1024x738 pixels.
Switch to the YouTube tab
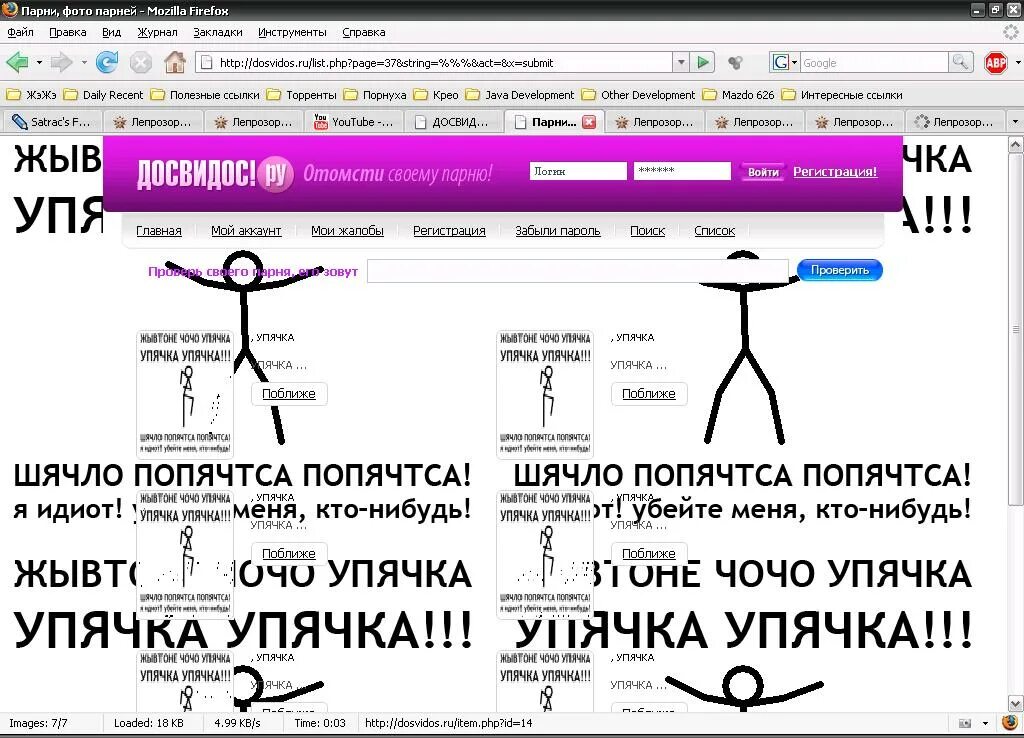click(x=355, y=122)
